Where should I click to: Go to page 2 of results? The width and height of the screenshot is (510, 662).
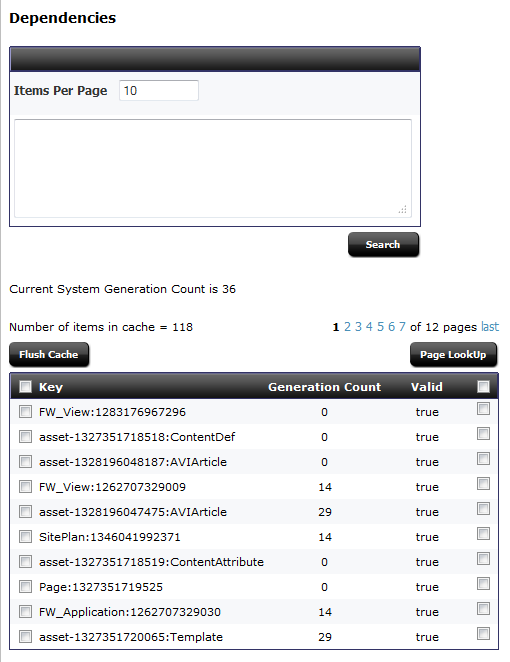[x=347, y=327]
